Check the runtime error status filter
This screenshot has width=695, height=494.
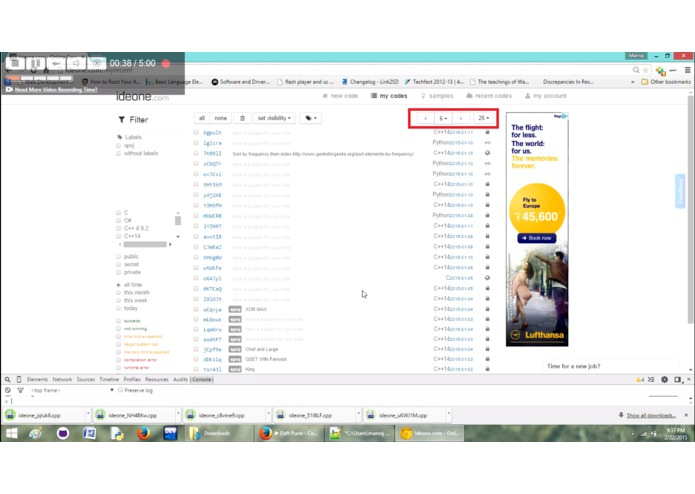[118, 368]
